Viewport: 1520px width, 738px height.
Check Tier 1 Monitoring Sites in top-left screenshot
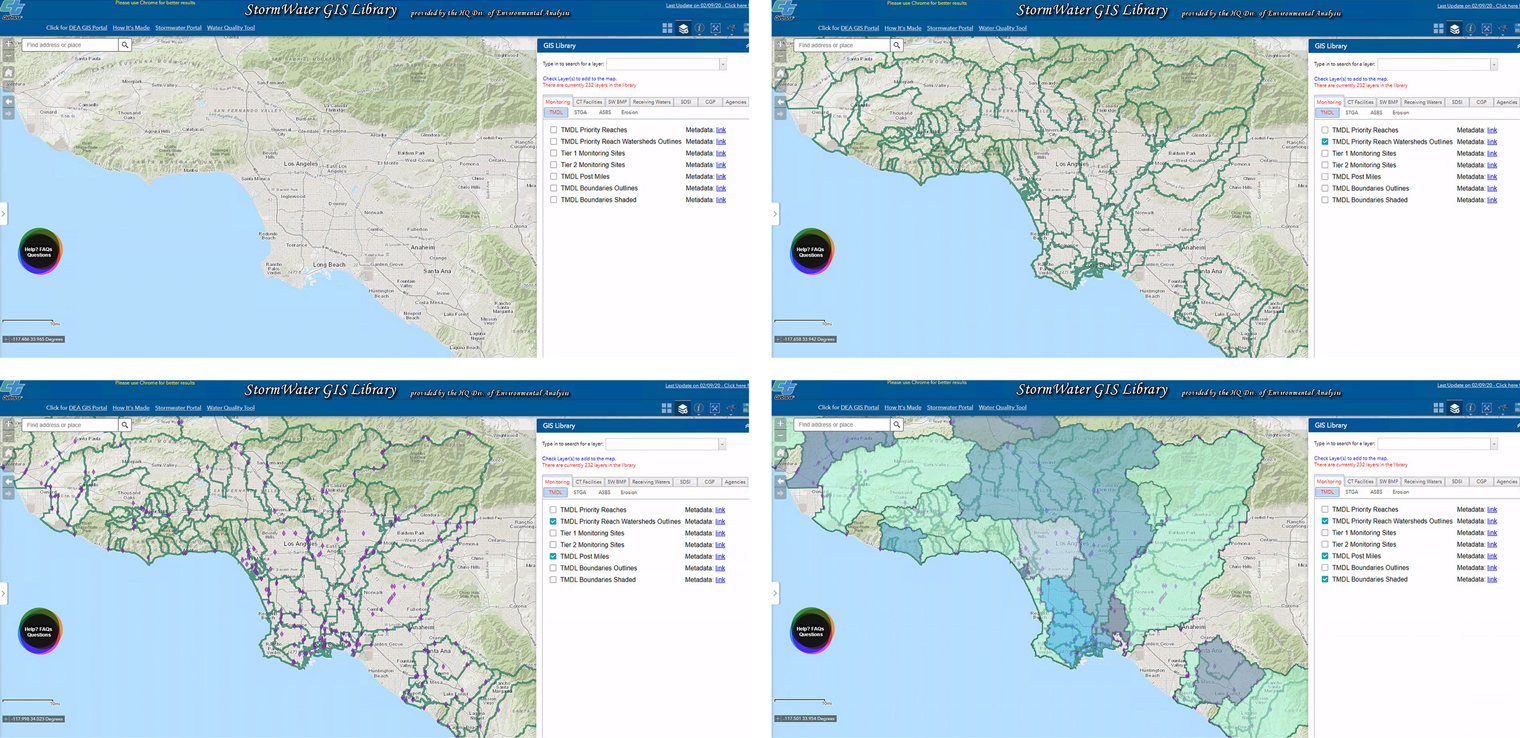point(554,153)
